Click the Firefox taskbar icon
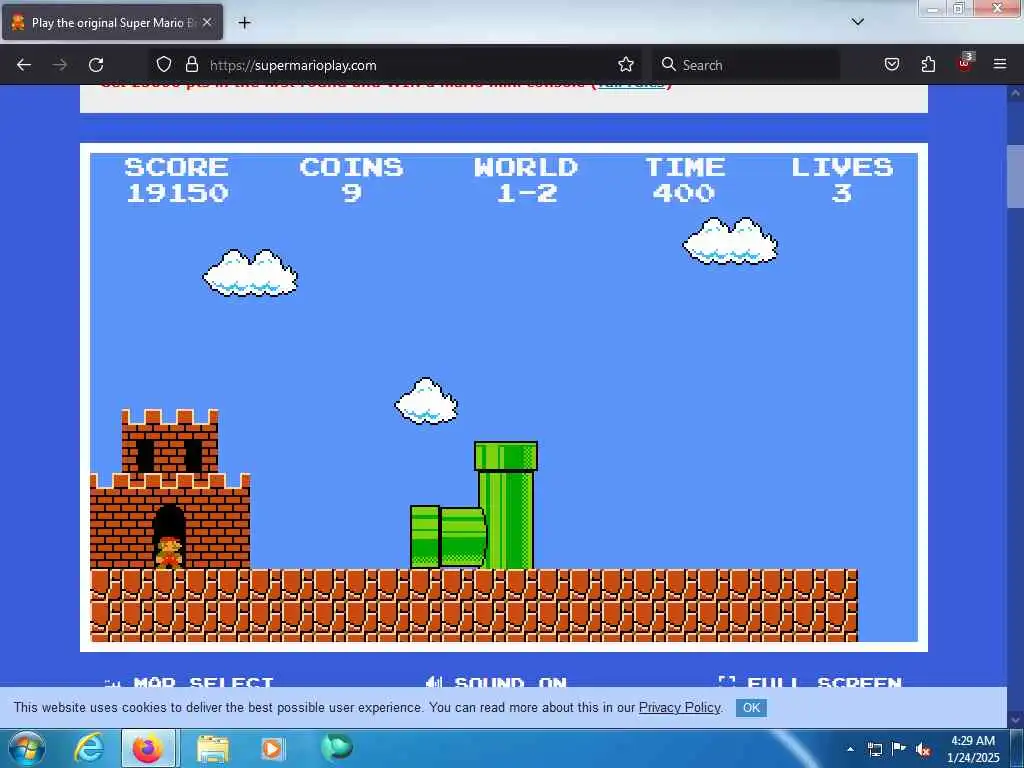Screen dimensions: 1024x768 pos(148,748)
